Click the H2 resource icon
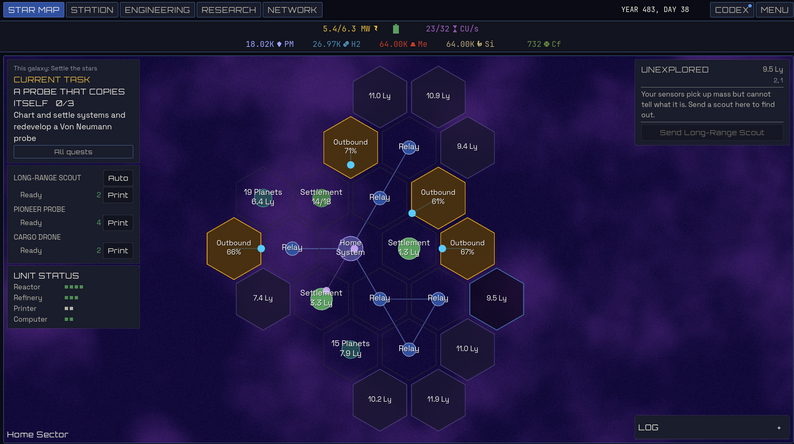 346,44
